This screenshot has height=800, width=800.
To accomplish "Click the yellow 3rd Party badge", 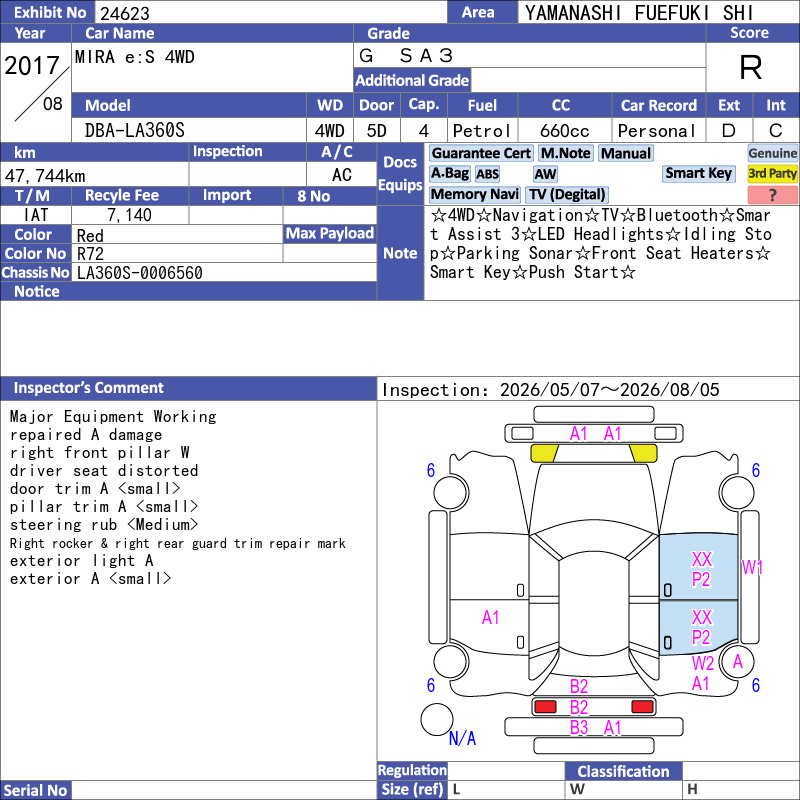I will 772,173.
